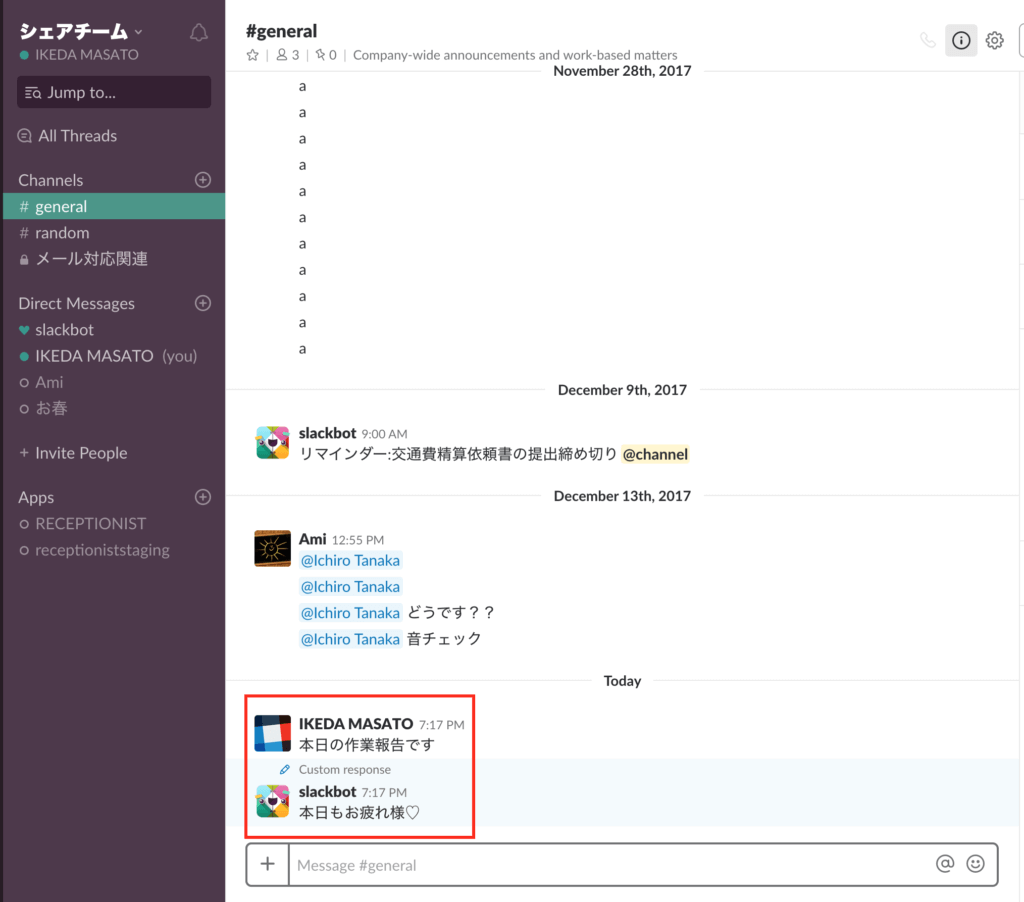Start a call with phone icon
The image size is (1024, 902).
point(928,40)
